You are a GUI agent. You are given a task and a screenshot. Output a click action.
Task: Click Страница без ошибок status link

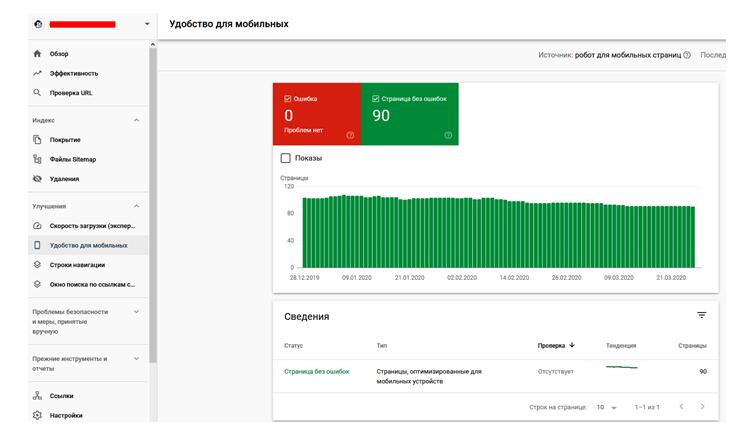pyautogui.click(x=317, y=371)
